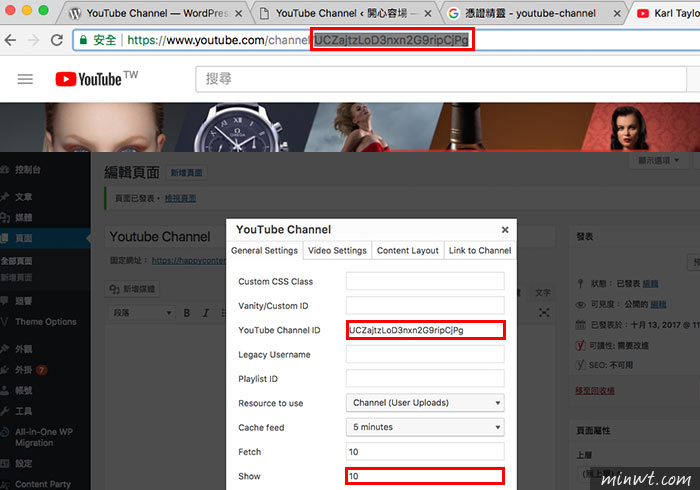Image resolution: width=700 pixels, height=490 pixels.
Task: Click the Playlist ID input field
Action: pos(425,378)
